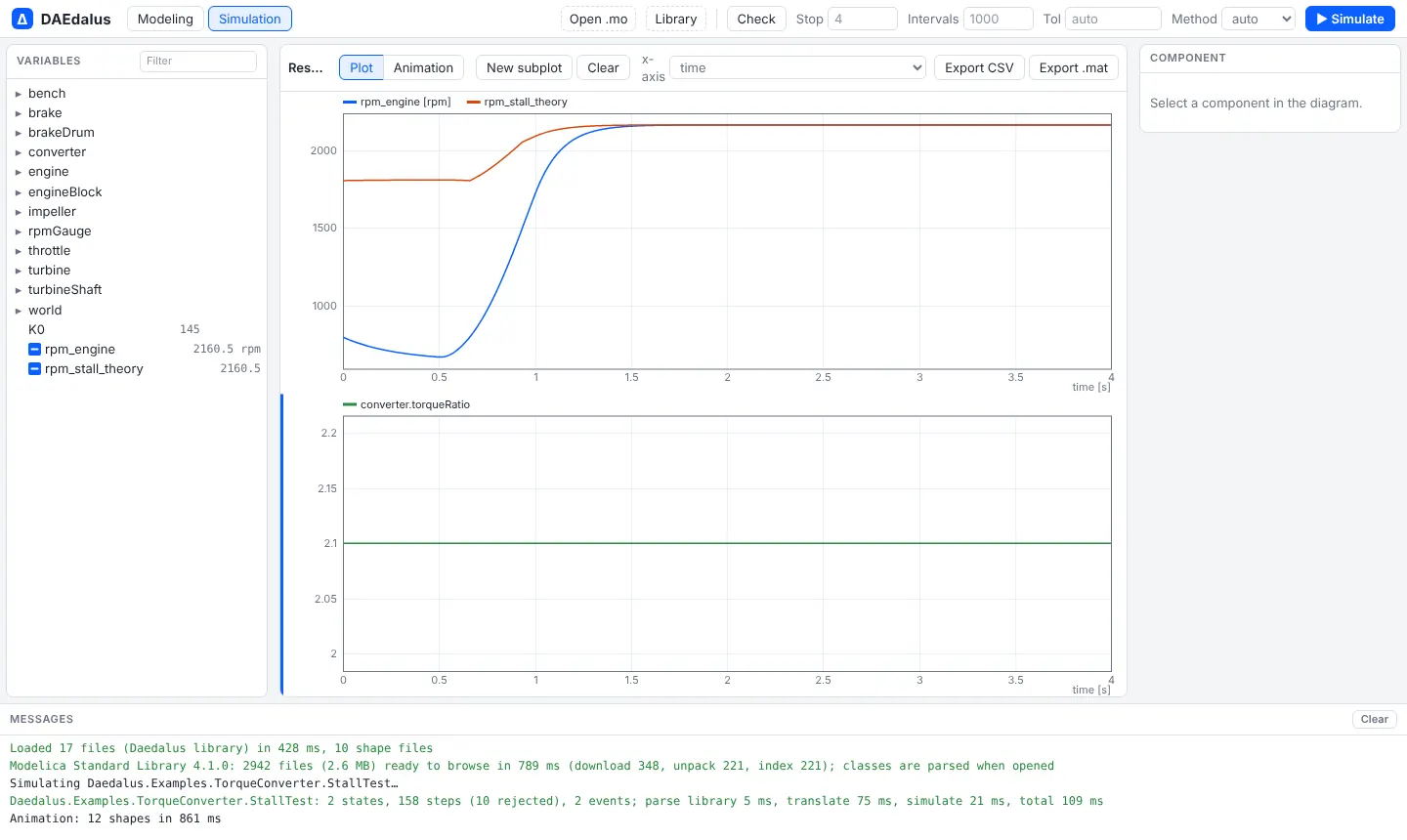
Task: Clear the plot area
Action: click(x=603, y=67)
